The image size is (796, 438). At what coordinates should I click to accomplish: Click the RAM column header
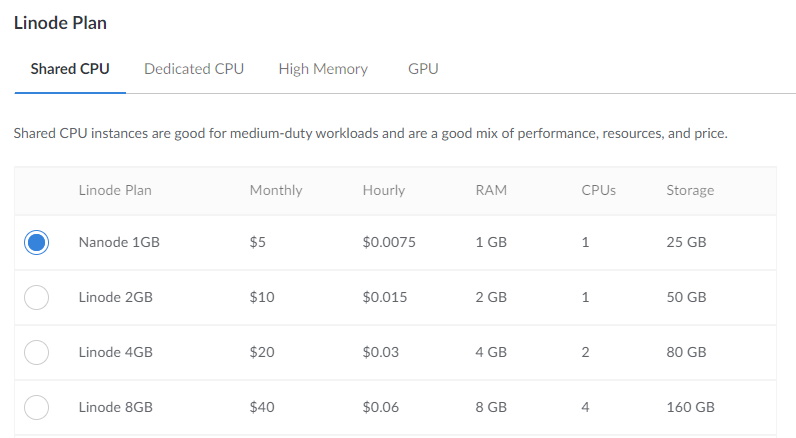click(491, 190)
